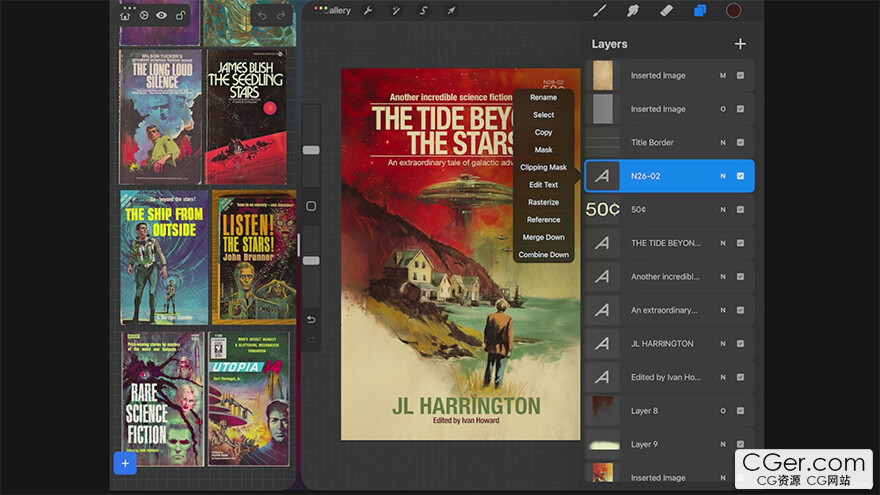Open The Long Loud Silence cover reference

click(x=160, y=117)
